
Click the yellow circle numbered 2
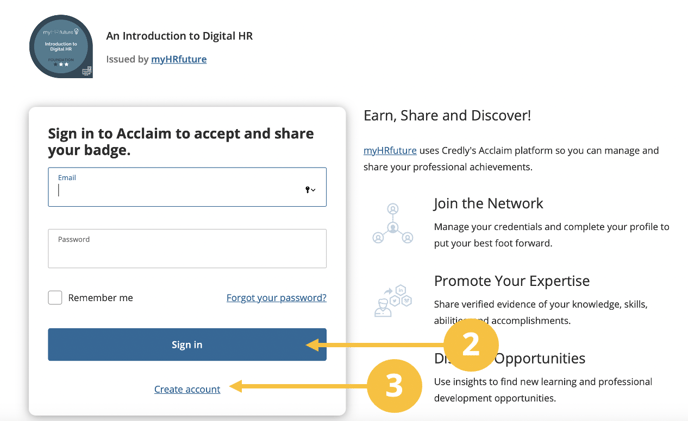pyautogui.click(x=471, y=345)
